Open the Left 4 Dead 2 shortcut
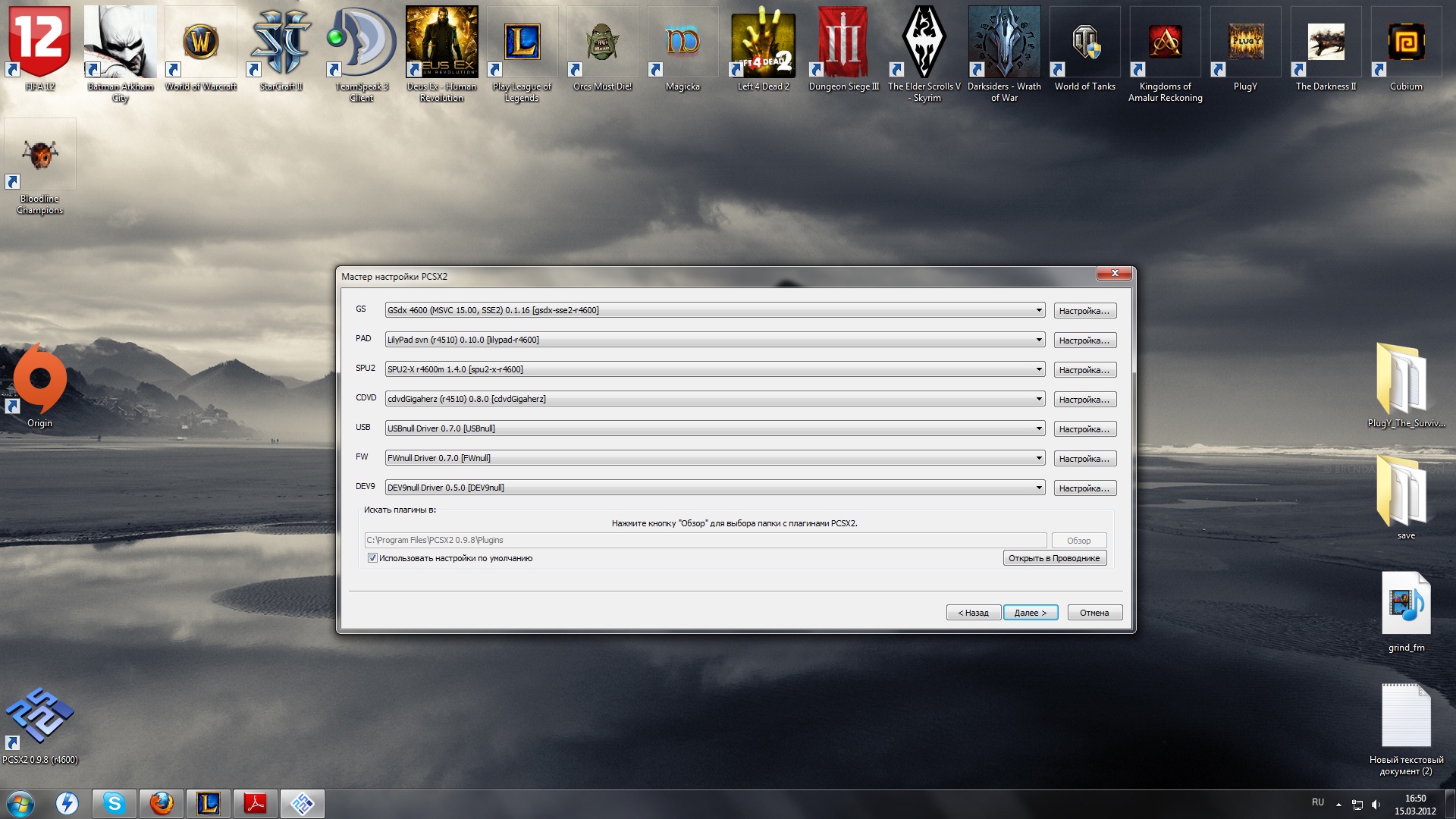Image resolution: width=1456 pixels, height=819 pixels. 763,42
